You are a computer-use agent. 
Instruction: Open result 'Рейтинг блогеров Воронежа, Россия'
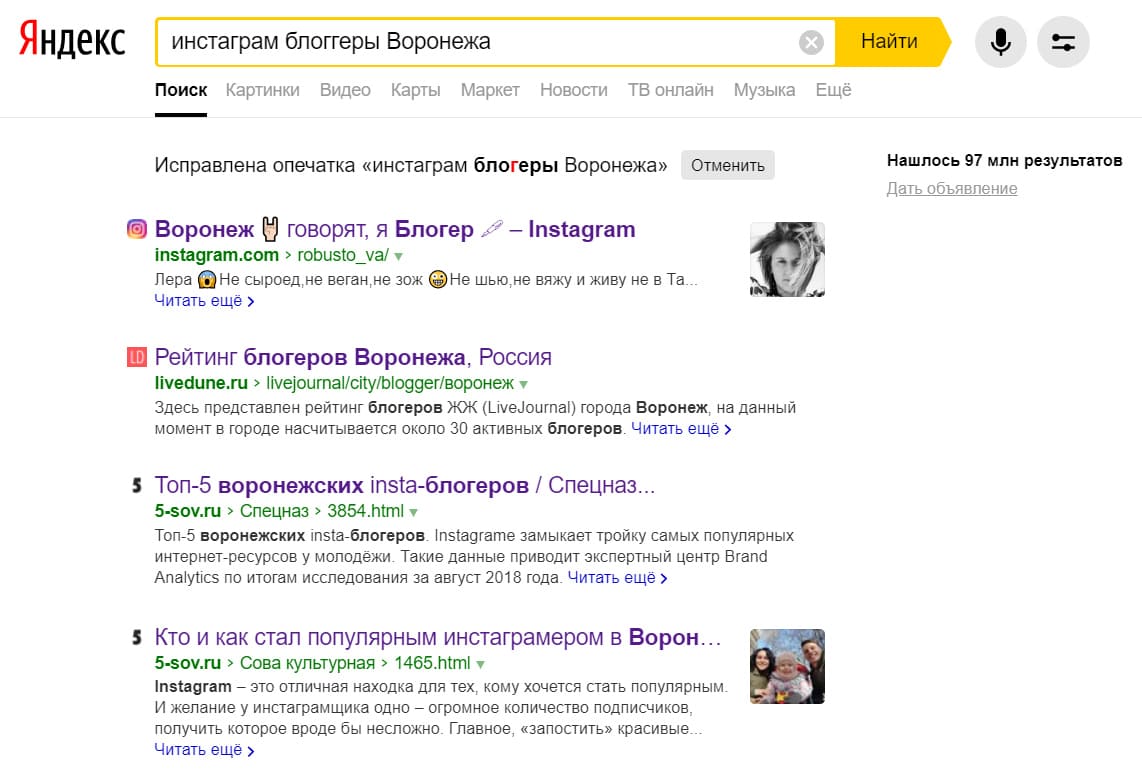(x=353, y=358)
